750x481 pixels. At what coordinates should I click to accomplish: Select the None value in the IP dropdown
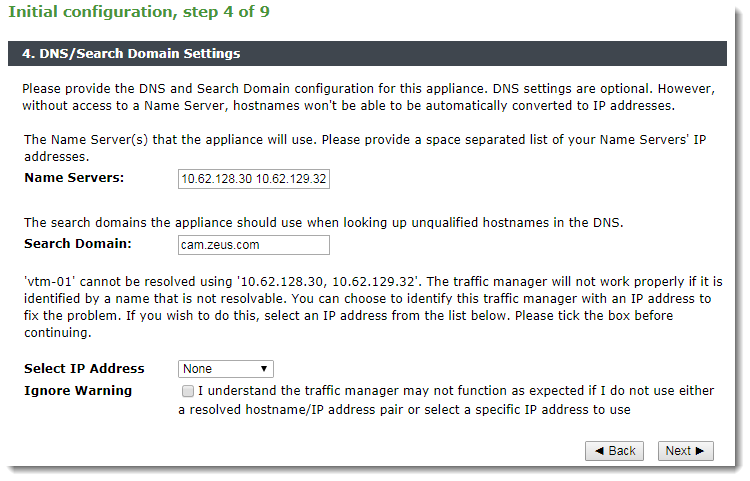coord(198,369)
